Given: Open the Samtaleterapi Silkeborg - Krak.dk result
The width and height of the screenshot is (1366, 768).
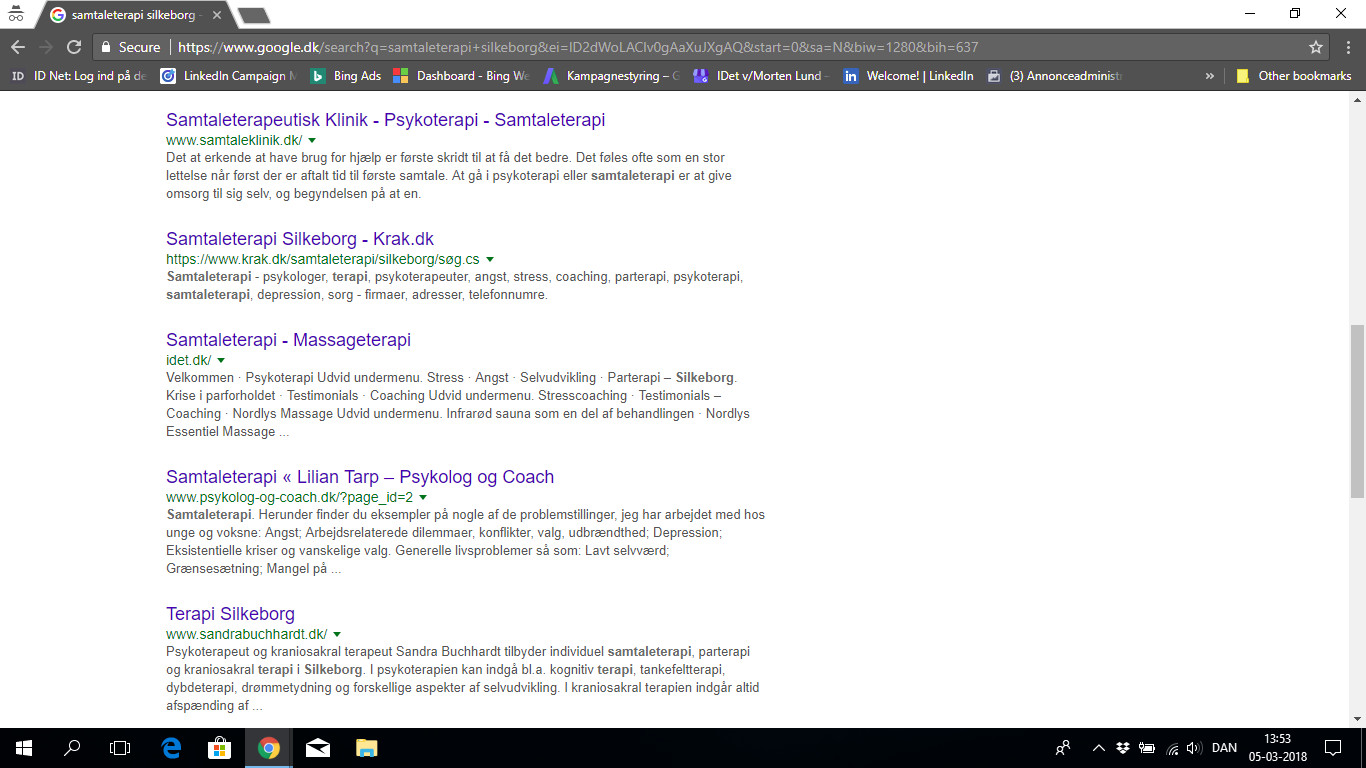Looking at the screenshot, I should click(300, 239).
